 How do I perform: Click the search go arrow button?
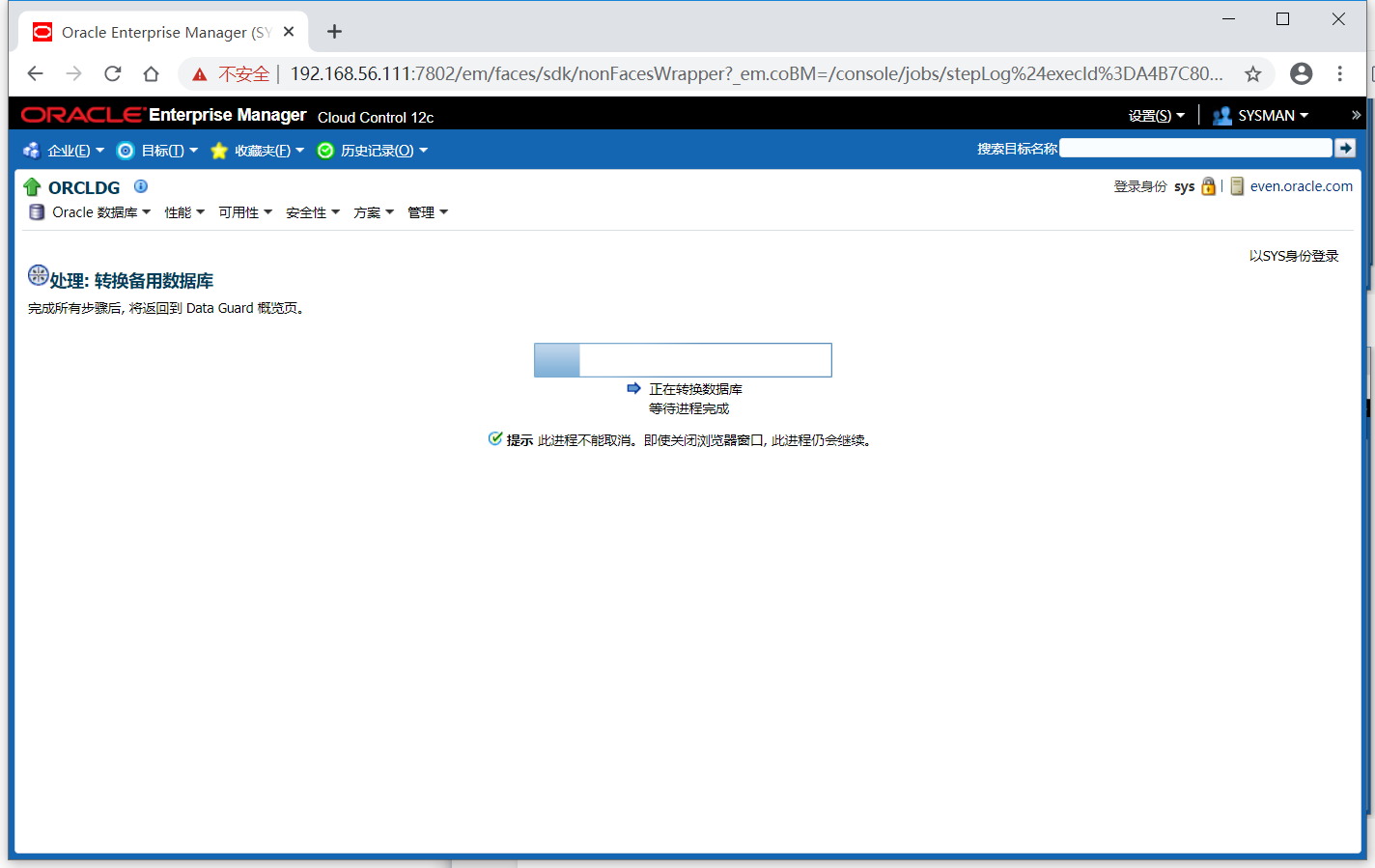click(1345, 148)
